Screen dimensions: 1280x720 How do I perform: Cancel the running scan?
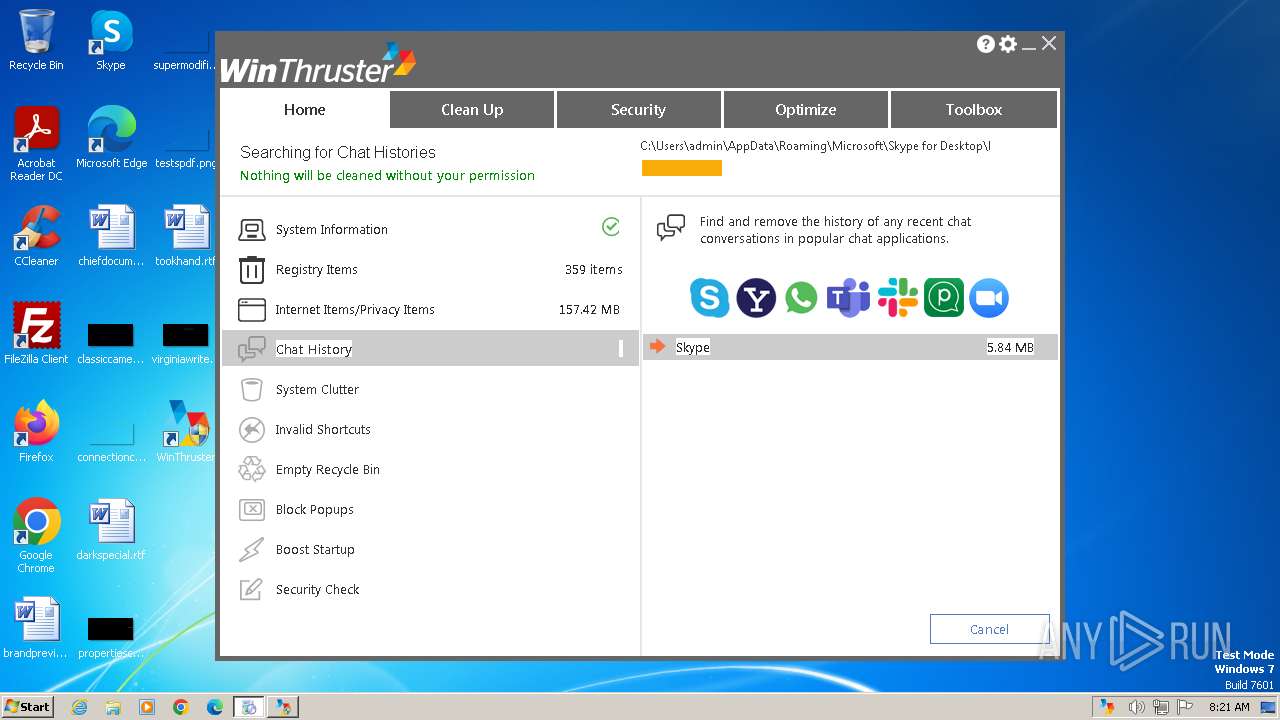(989, 629)
